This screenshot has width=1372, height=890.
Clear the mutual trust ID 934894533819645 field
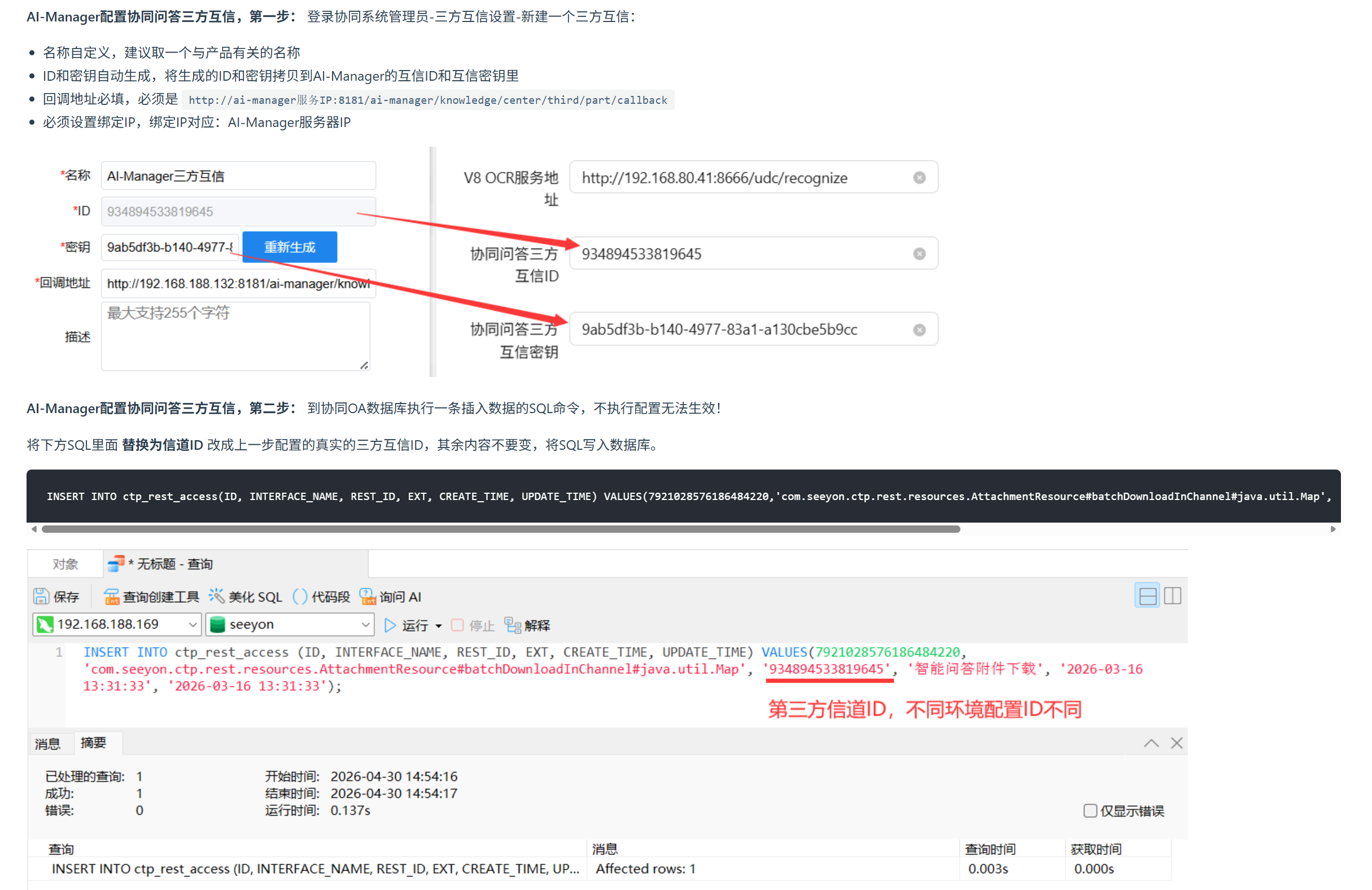(920, 253)
